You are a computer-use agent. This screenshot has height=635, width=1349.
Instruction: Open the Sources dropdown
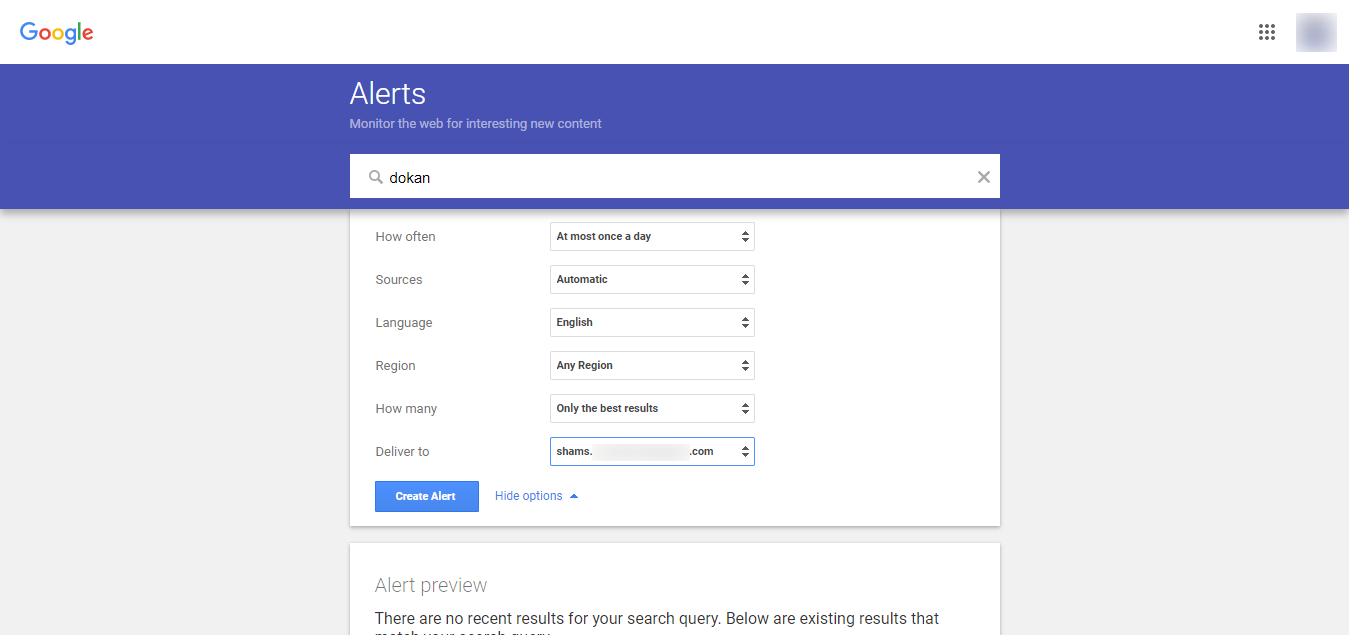point(652,279)
